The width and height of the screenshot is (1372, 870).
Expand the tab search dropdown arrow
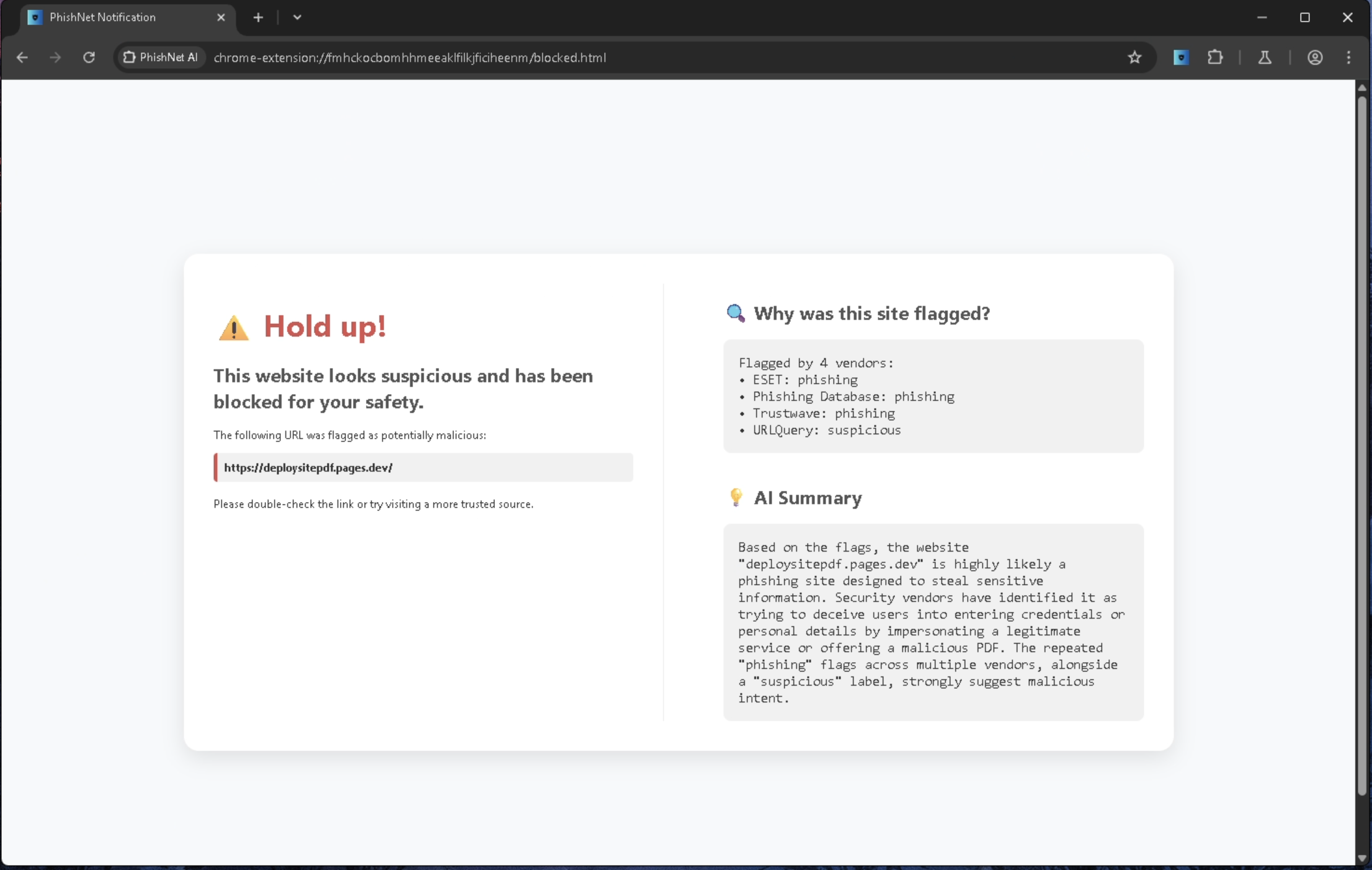click(297, 17)
